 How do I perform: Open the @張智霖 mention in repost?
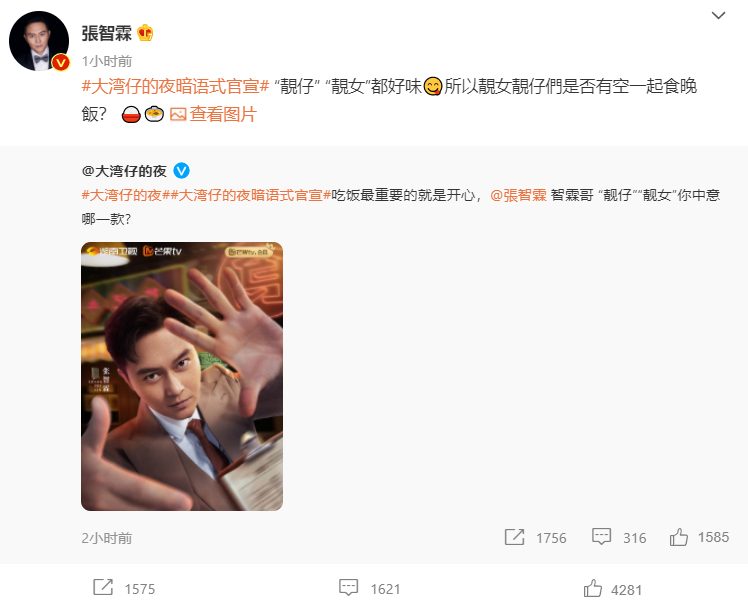[518, 195]
